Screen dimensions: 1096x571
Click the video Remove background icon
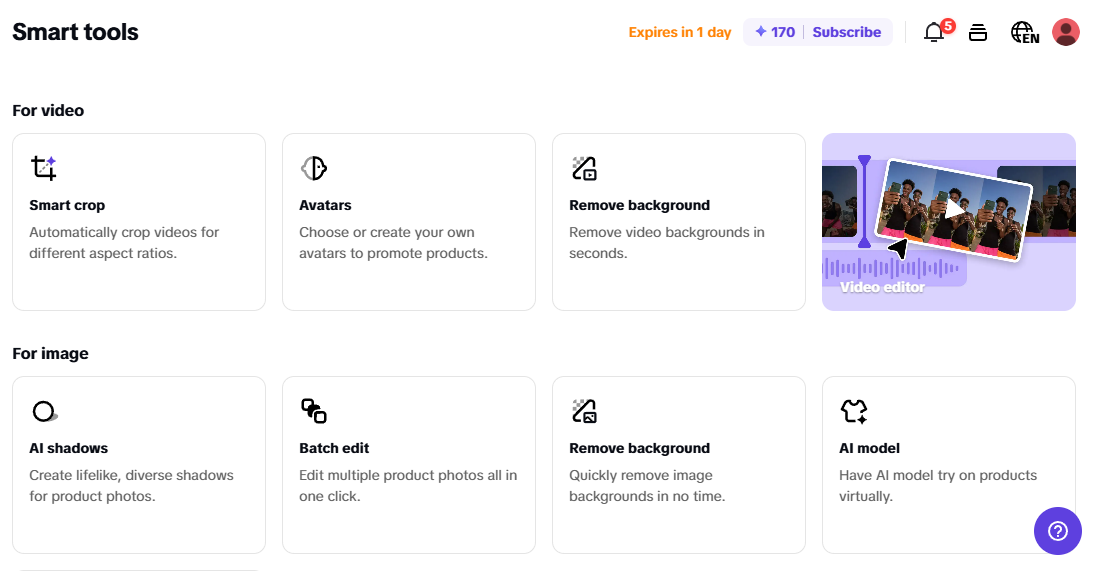click(x=584, y=168)
